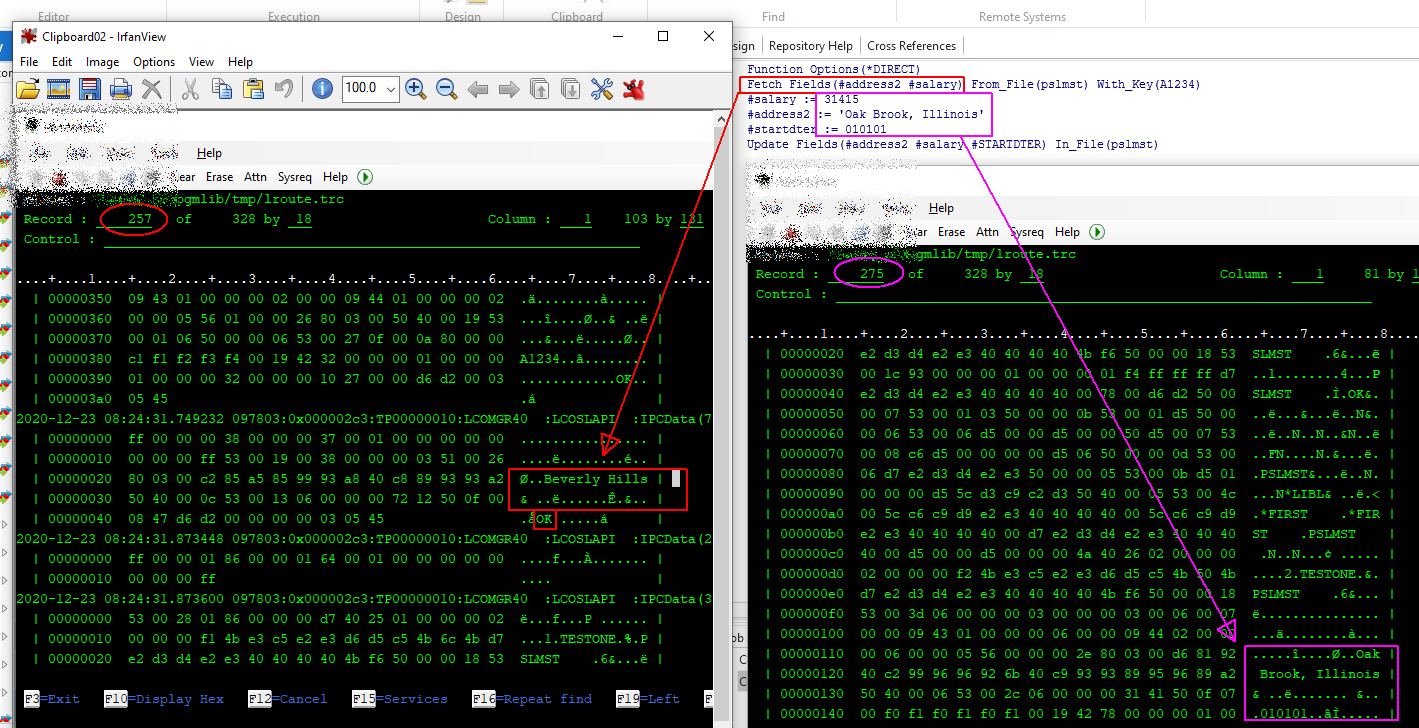Click the 'Update Fields' code line
This screenshot has width=1419, height=728.
[x=952, y=145]
